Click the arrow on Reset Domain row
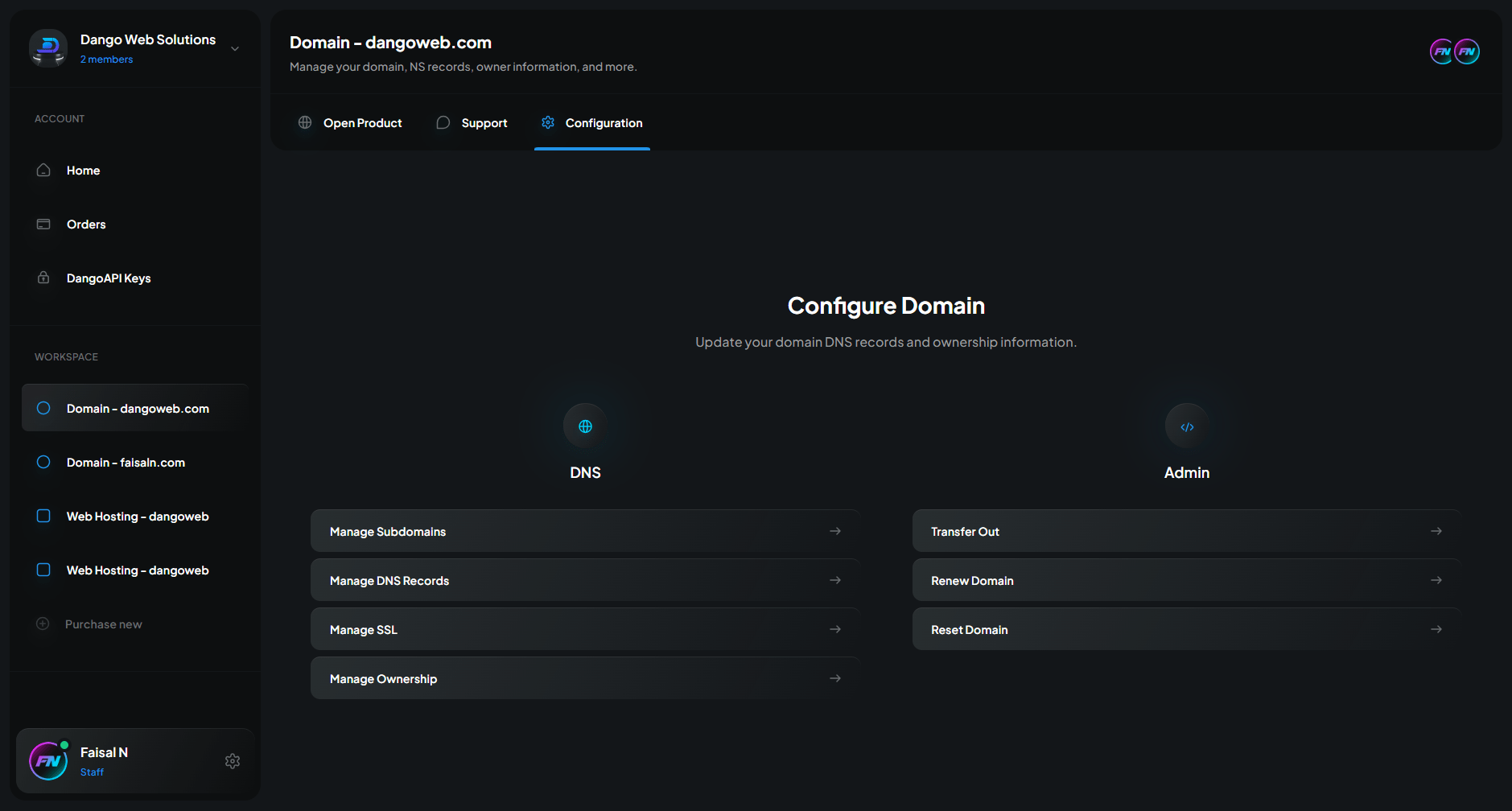Image resolution: width=1512 pixels, height=811 pixels. click(x=1436, y=629)
